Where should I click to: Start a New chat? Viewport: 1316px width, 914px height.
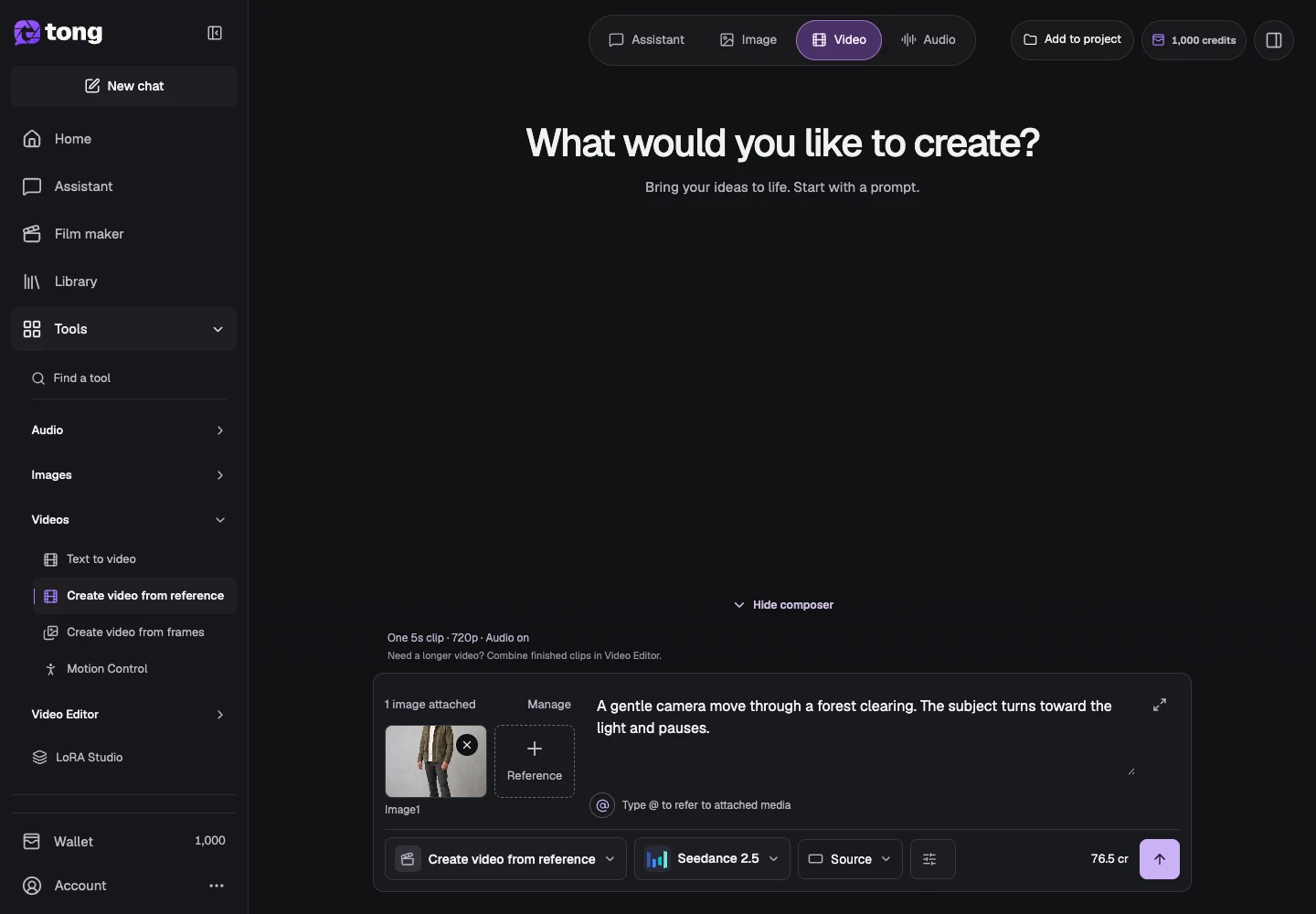(123, 86)
